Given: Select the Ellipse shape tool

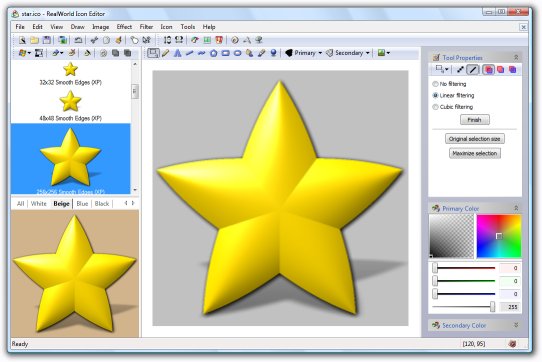Looking at the screenshot, I should pos(237,53).
